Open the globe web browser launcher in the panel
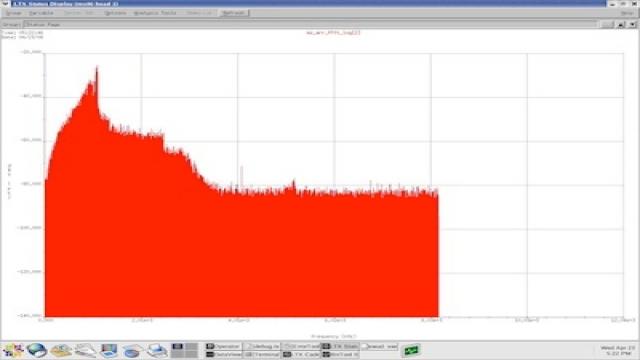 pyautogui.click(x=37, y=350)
